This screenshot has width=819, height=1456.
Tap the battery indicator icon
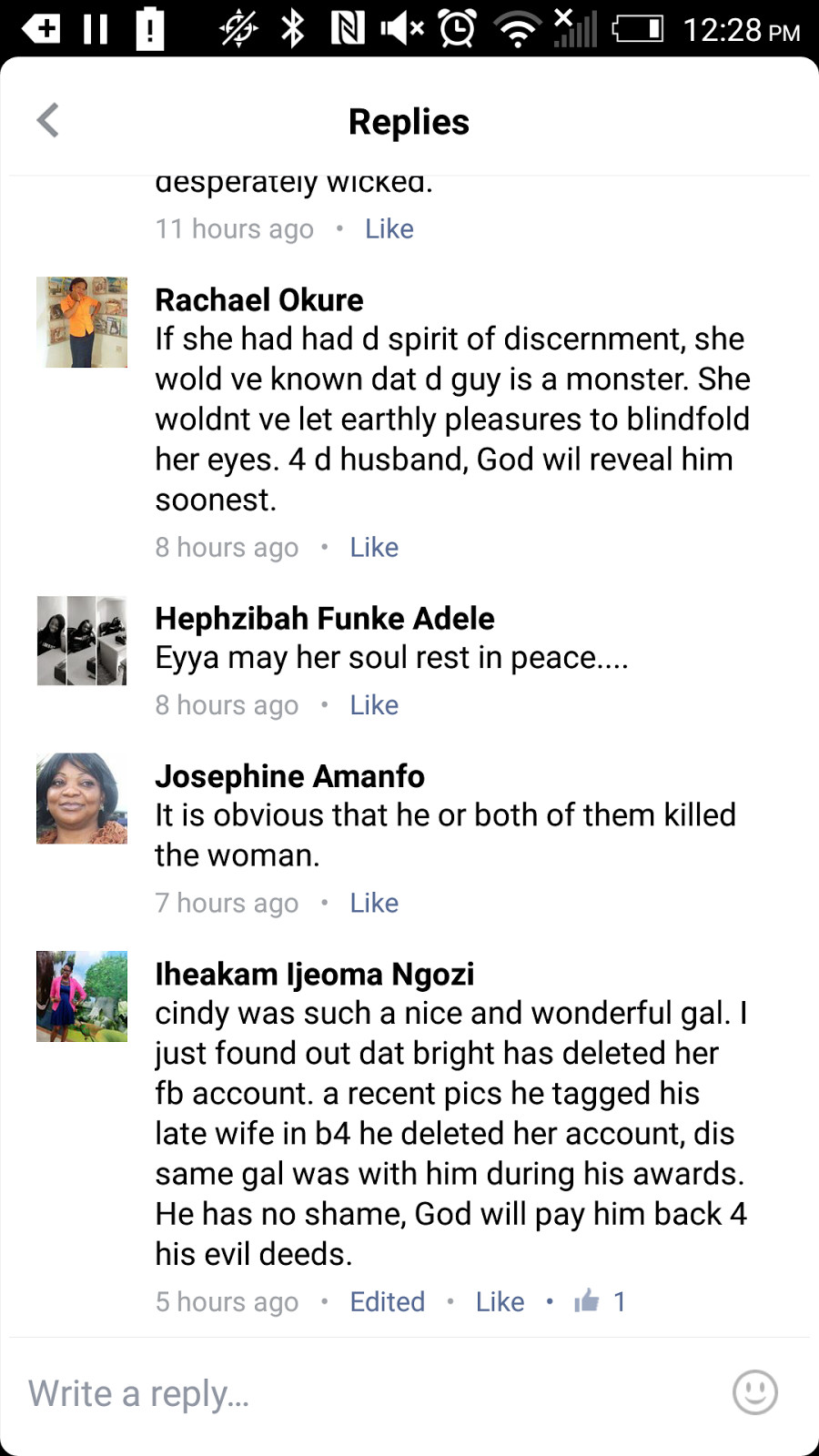(637, 29)
